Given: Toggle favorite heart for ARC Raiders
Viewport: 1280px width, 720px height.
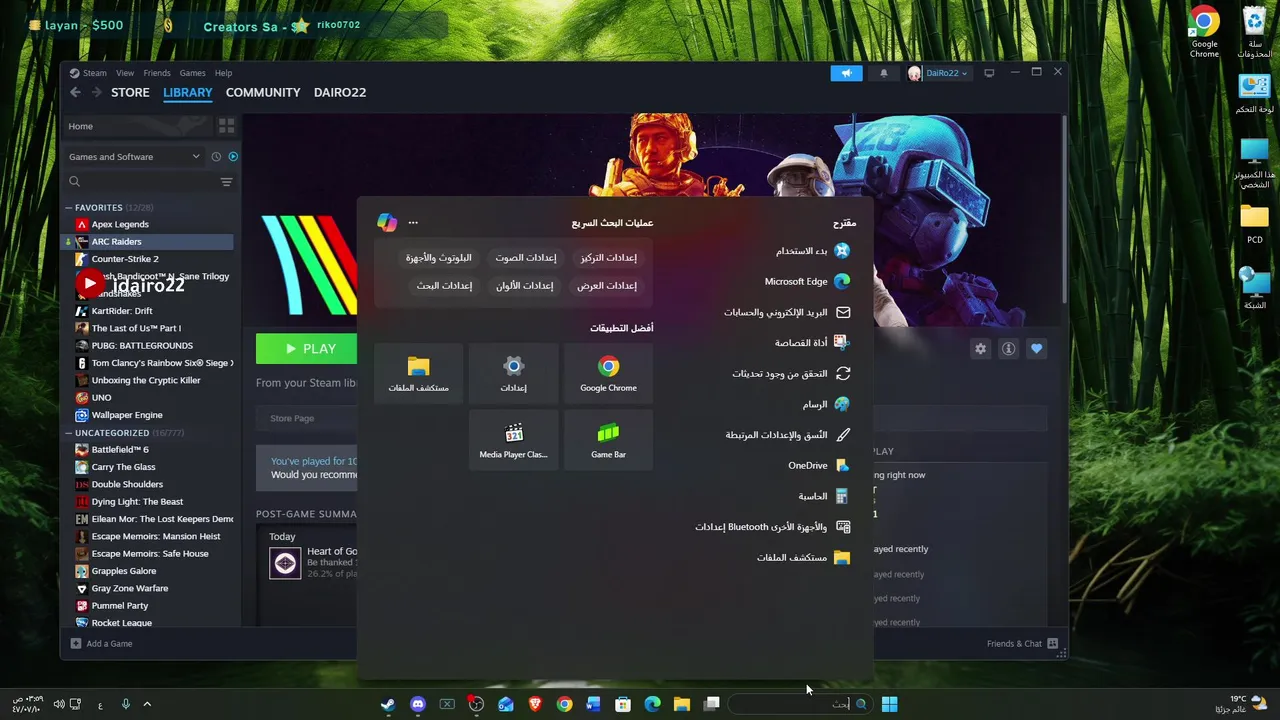Looking at the screenshot, I should [1036, 348].
